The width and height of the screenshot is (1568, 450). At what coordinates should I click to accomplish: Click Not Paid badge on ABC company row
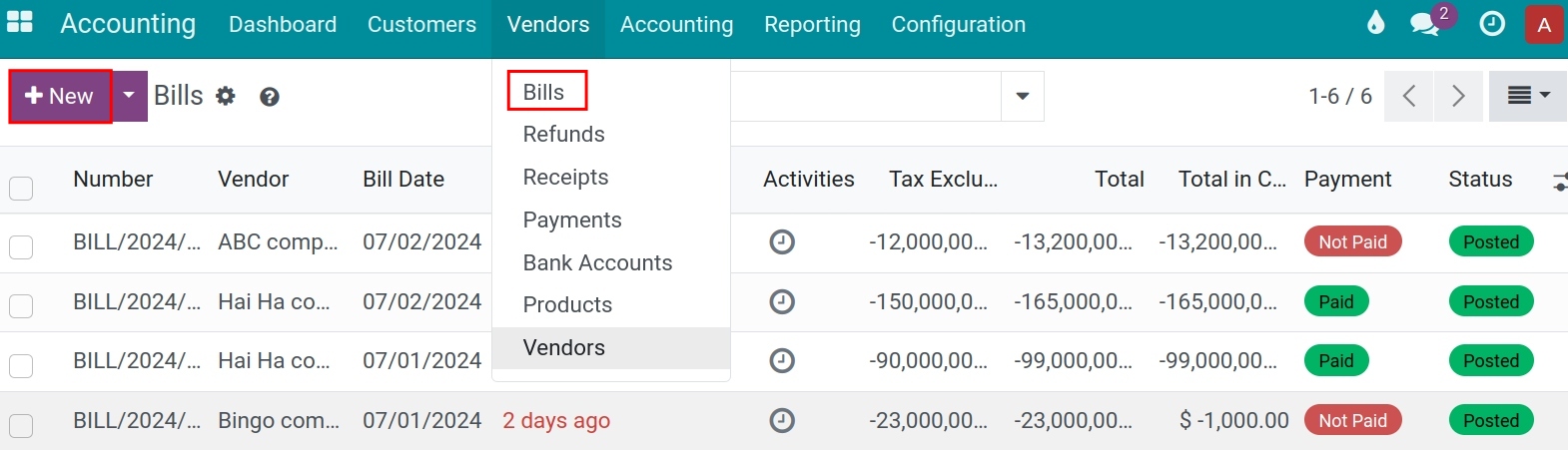tap(1352, 241)
